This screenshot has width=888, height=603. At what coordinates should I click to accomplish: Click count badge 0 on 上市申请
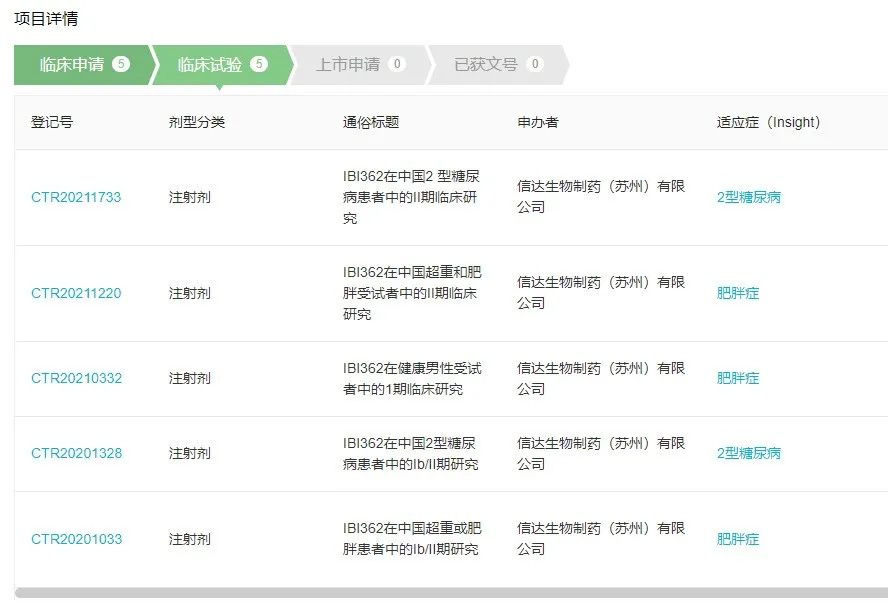[x=397, y=65]
